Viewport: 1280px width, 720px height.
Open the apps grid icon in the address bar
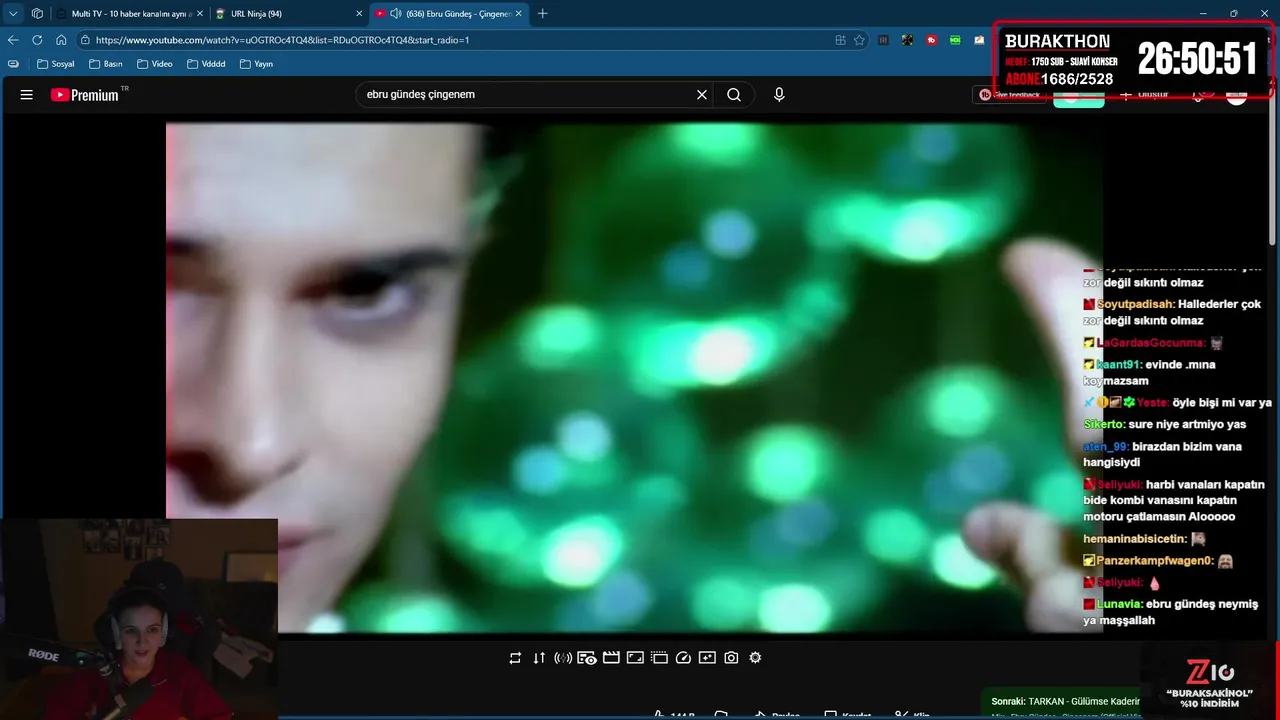click(x=840, y=40)
